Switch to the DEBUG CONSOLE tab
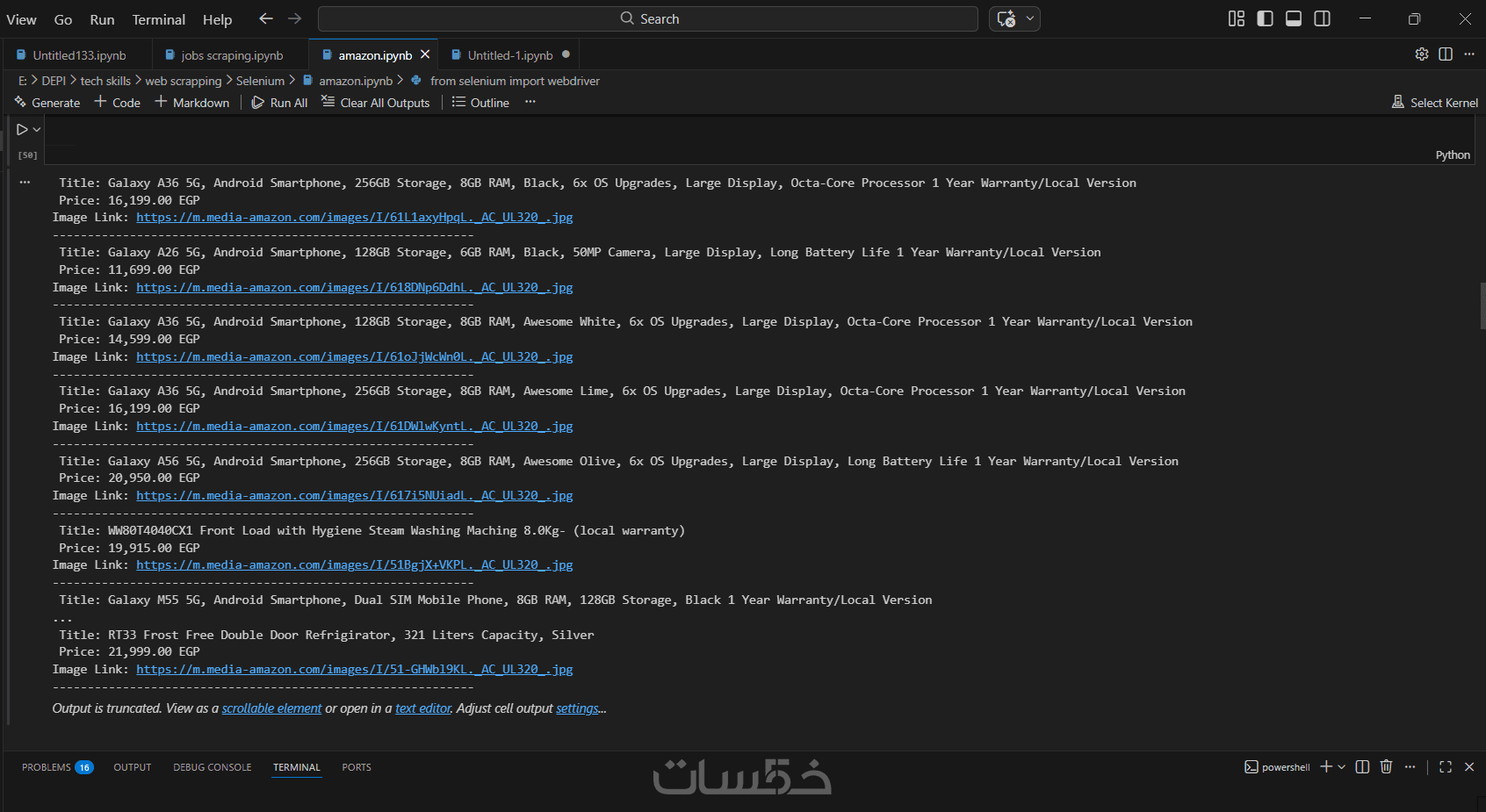This screenshot has width=1486, height=812. coord(213,767)
